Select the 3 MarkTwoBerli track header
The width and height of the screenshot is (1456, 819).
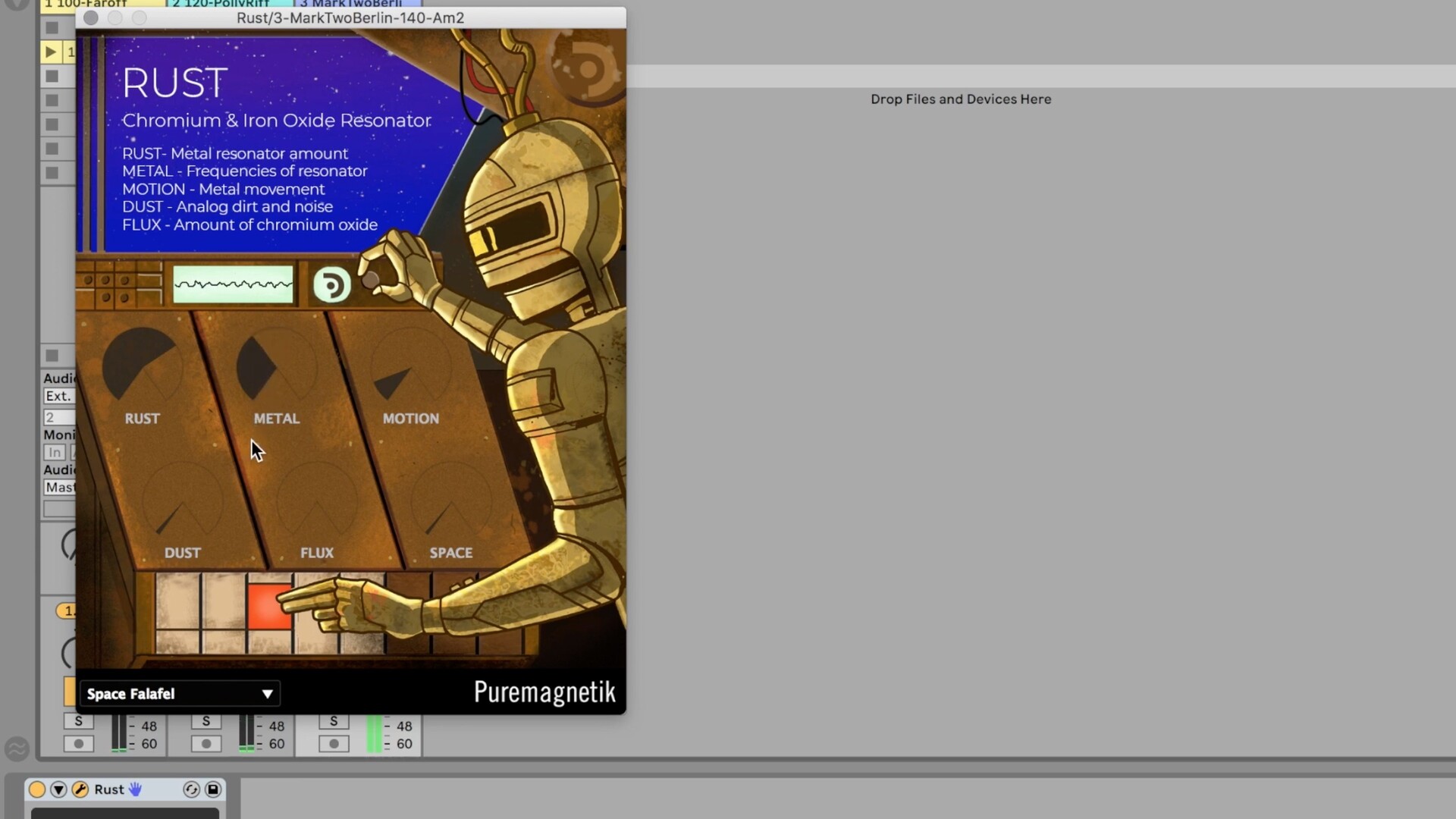tap(358, 4)
